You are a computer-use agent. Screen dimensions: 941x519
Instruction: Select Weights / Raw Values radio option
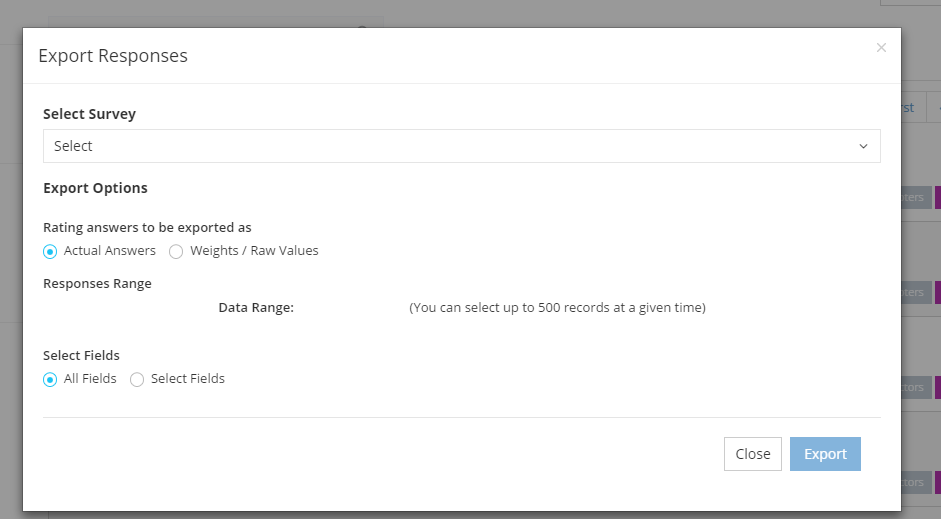point(176,251)
